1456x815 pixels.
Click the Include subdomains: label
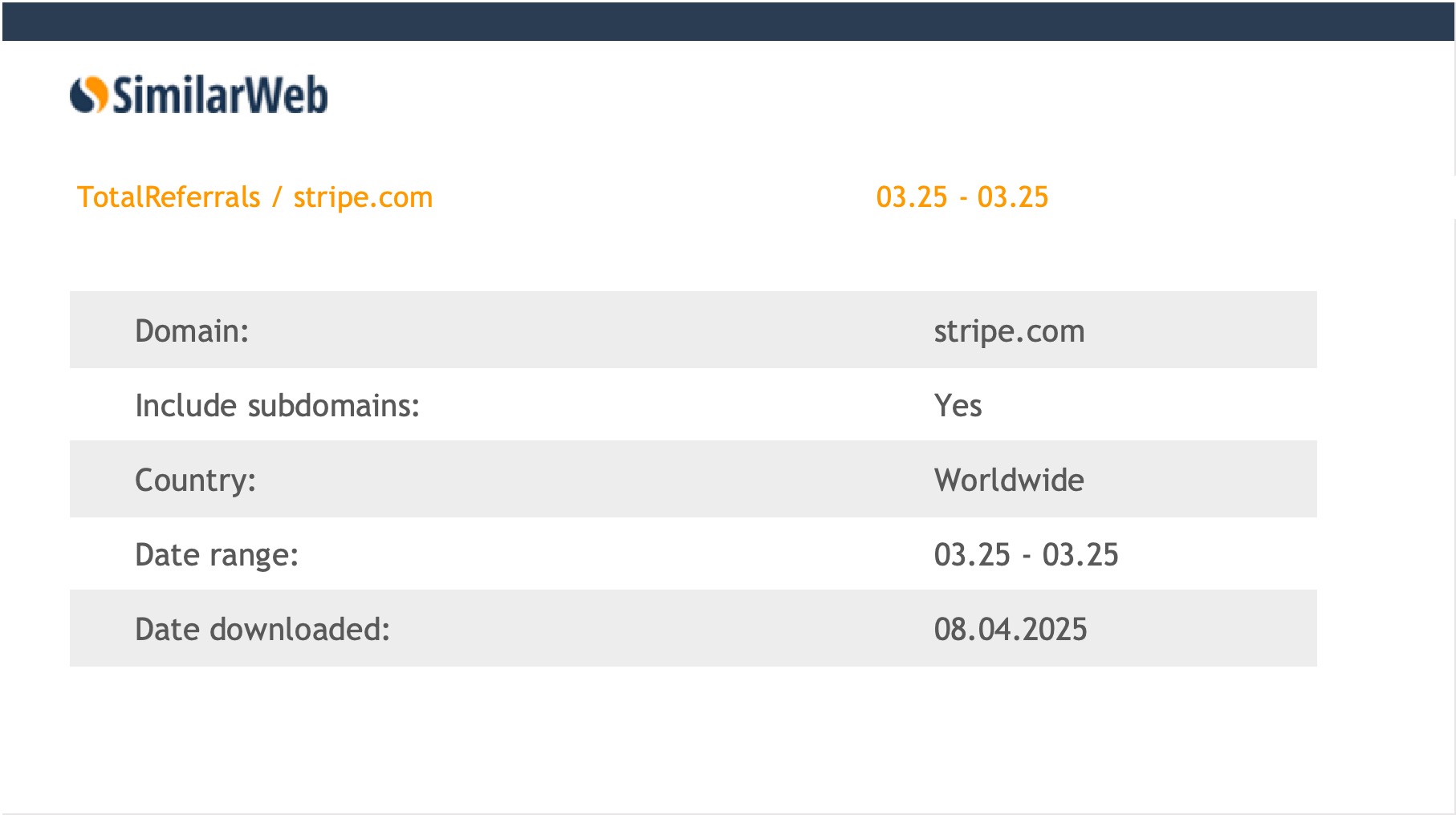(277, 405)
